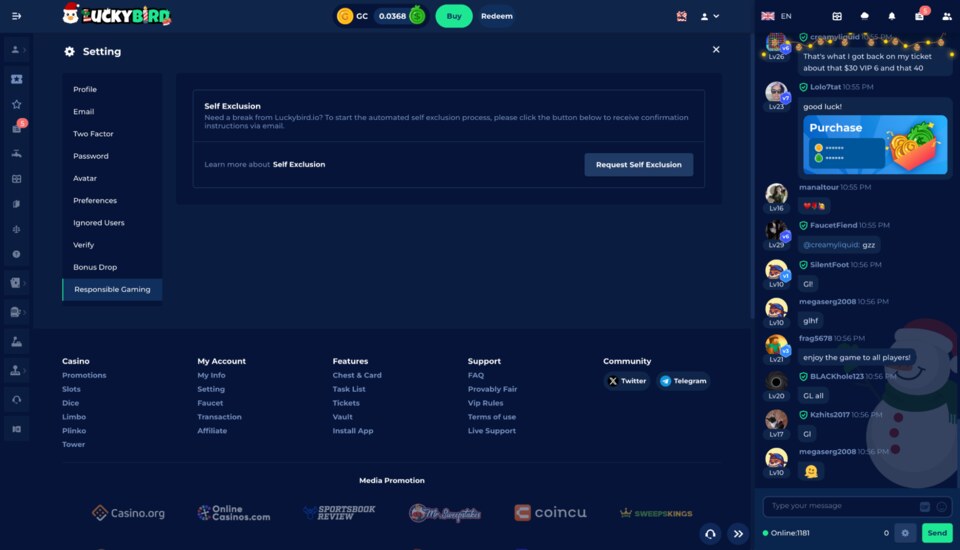Open the Verify settings tab
Image resolution: width=960 pixels, height=550 pixels.
click(112, 245)
